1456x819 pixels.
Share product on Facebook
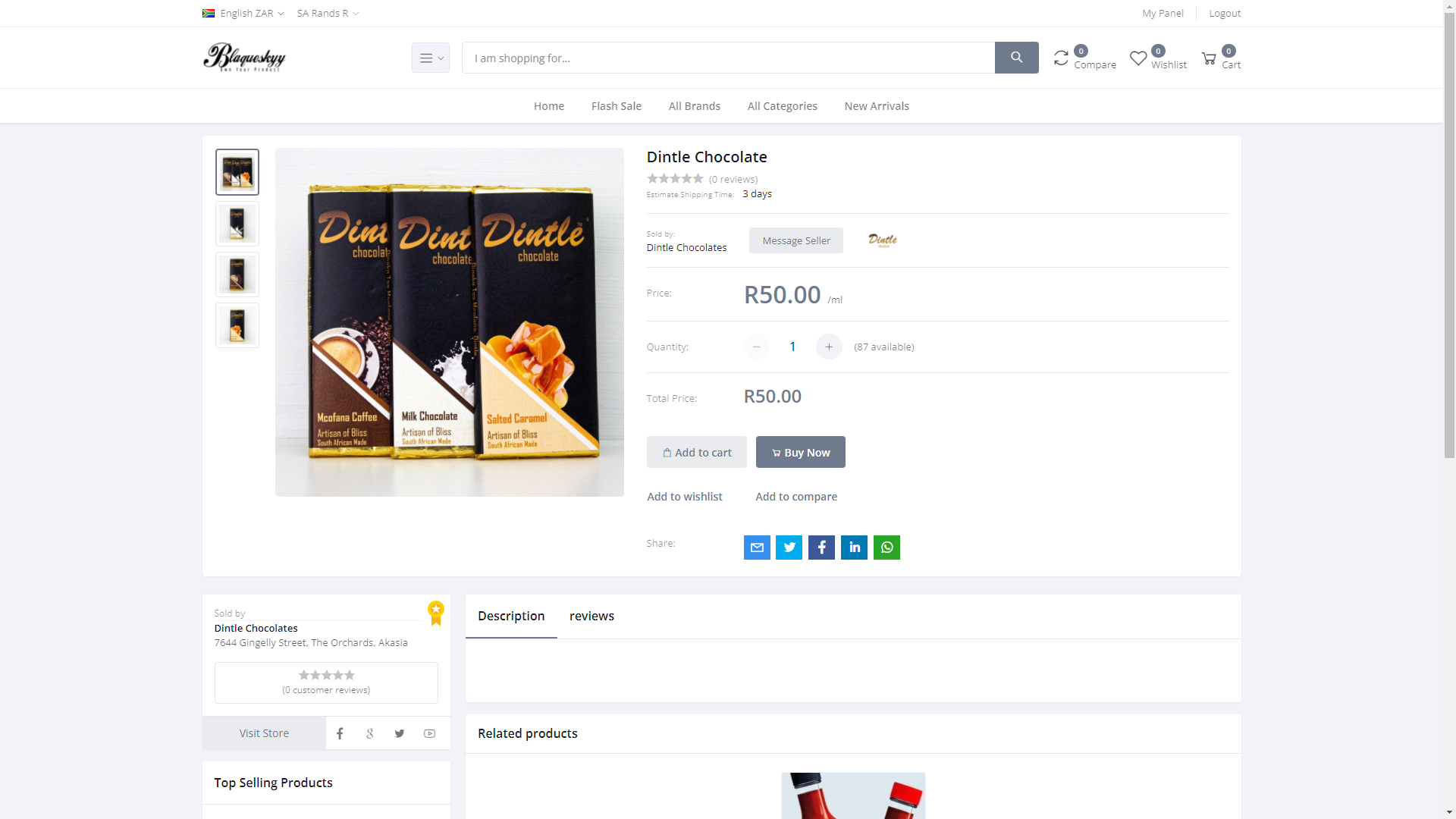tap(821, 548)
